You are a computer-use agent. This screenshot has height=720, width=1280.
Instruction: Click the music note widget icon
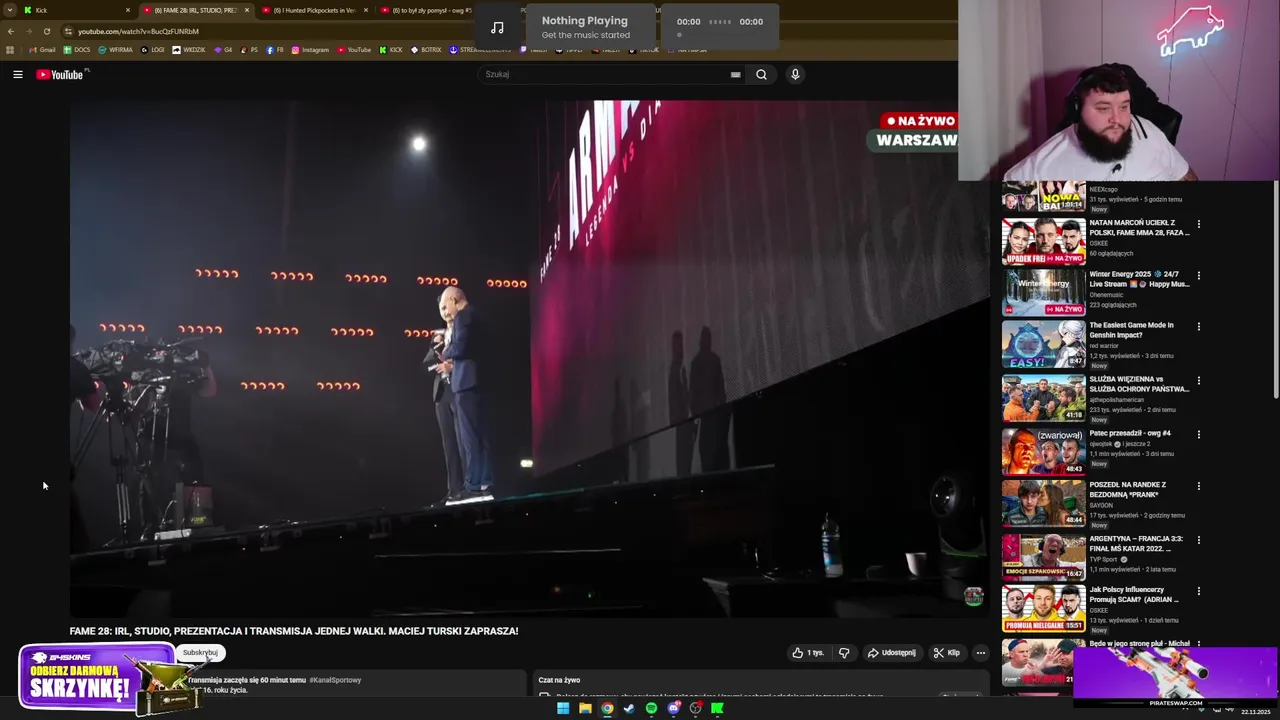pyautogui.click(x=497, y=27)
